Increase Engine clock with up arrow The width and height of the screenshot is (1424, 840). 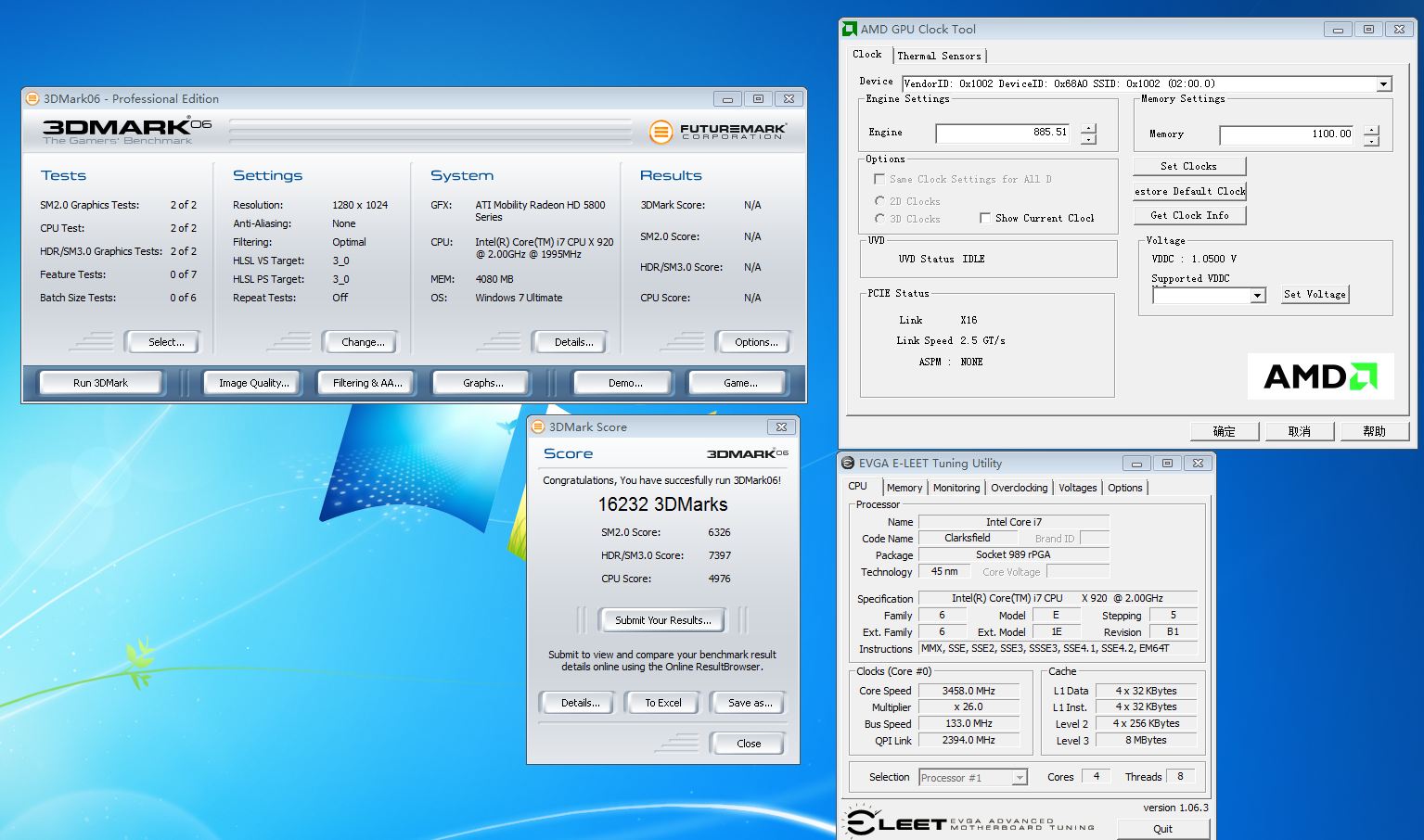1088,129
